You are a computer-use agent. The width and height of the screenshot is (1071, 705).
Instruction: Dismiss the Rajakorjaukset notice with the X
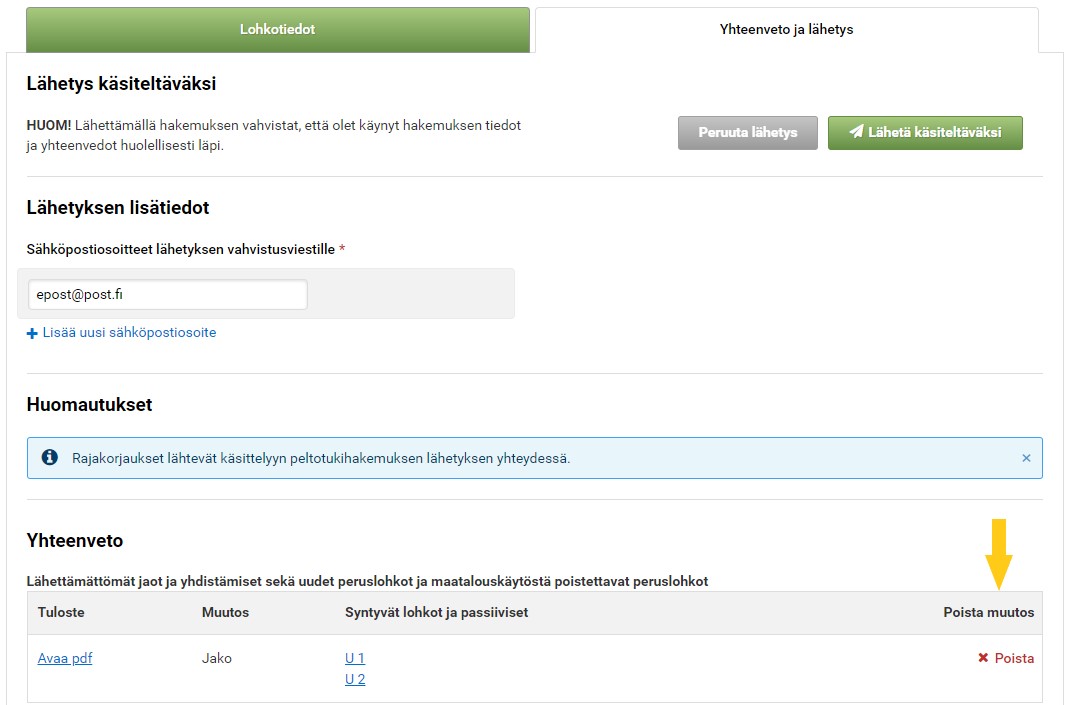1026,458
